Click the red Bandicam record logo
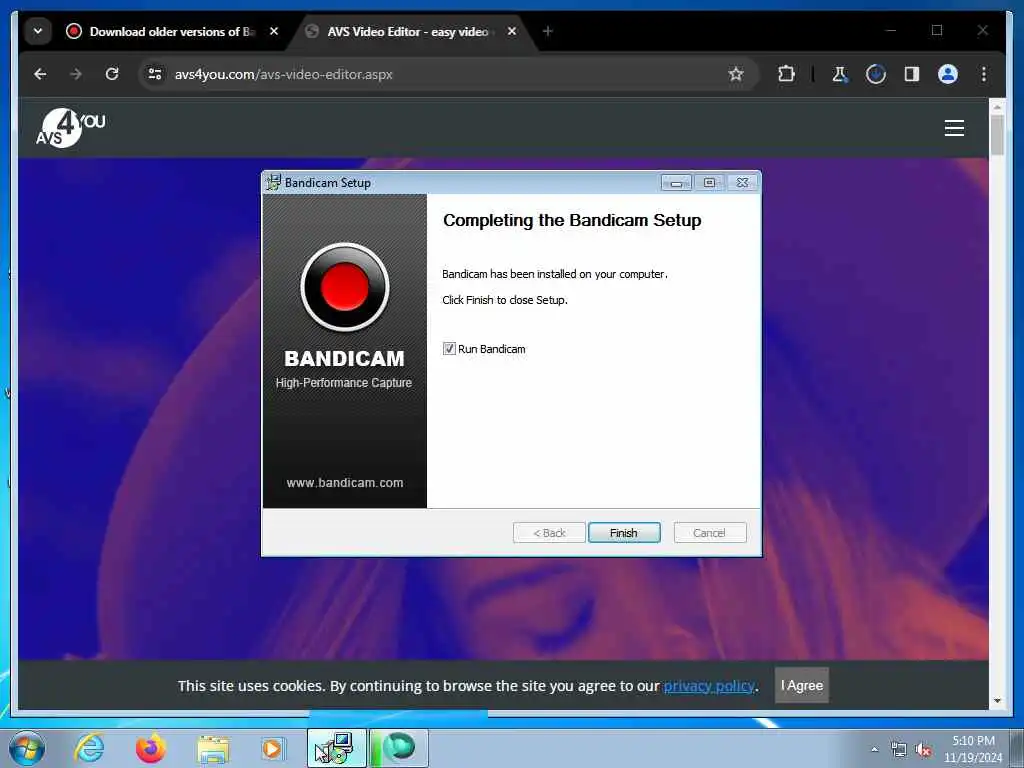Screen dimensions: 1024x768 (x=345, y=287)
